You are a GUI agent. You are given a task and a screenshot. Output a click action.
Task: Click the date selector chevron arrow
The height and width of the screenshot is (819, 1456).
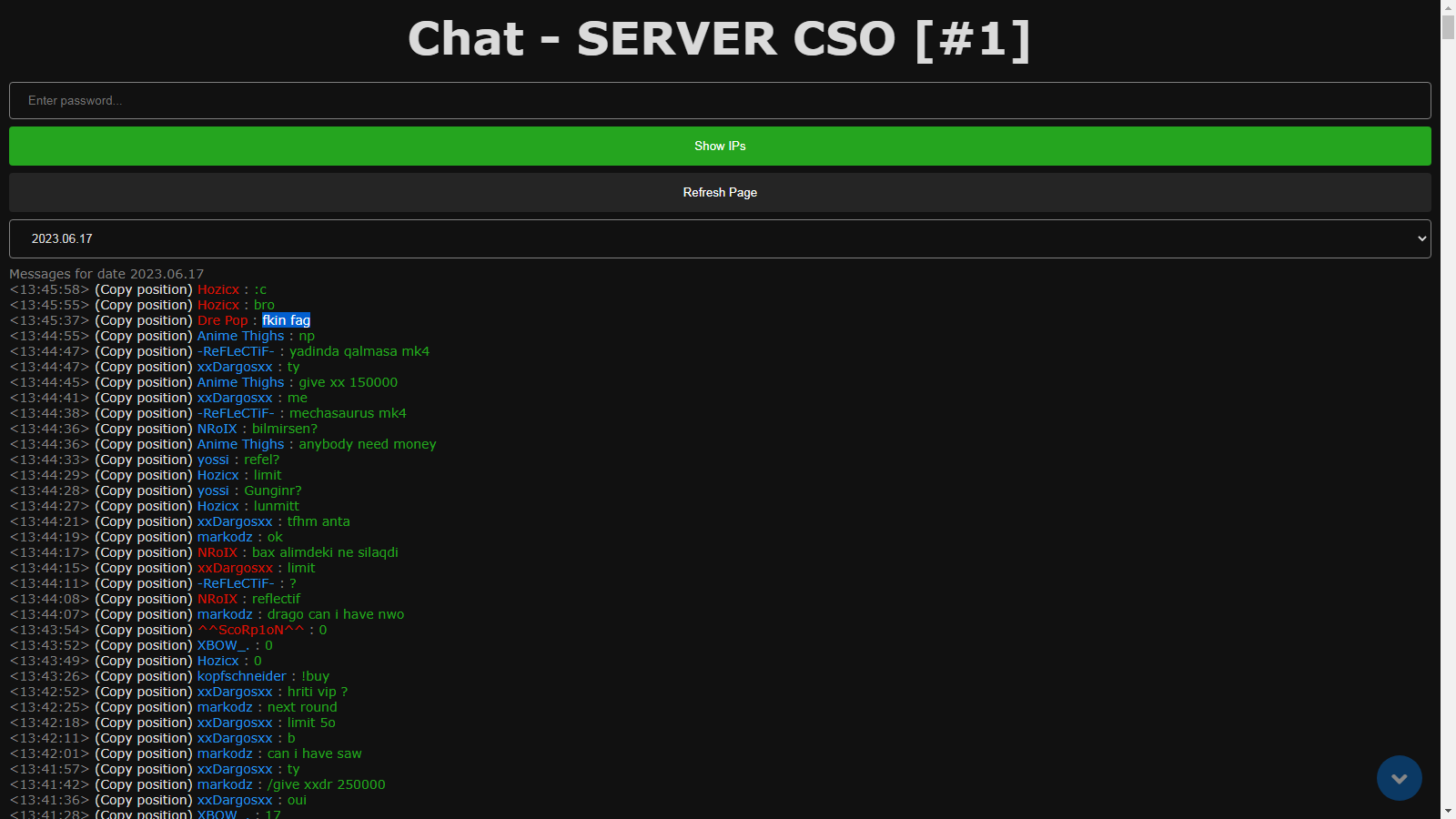[1421, 238]
